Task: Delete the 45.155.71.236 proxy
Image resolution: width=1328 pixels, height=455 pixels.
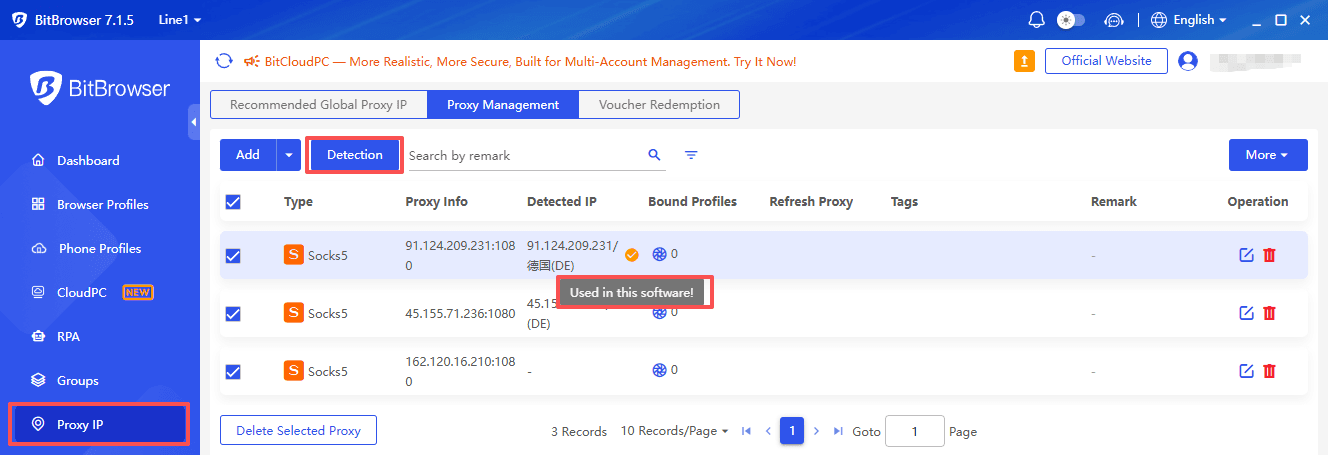Action: pos(1270,313)
